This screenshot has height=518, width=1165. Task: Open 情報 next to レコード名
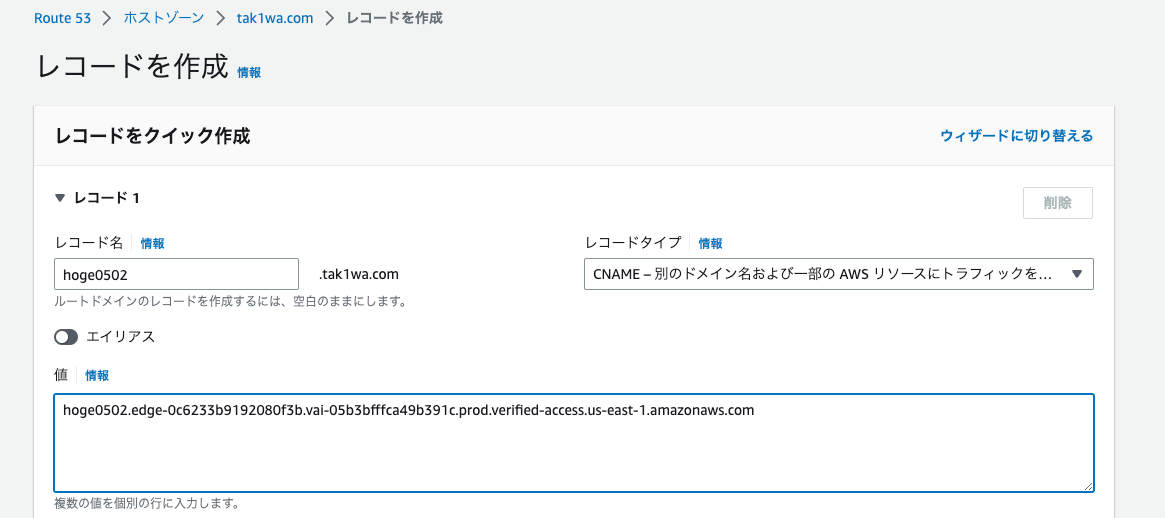point(152,243)
